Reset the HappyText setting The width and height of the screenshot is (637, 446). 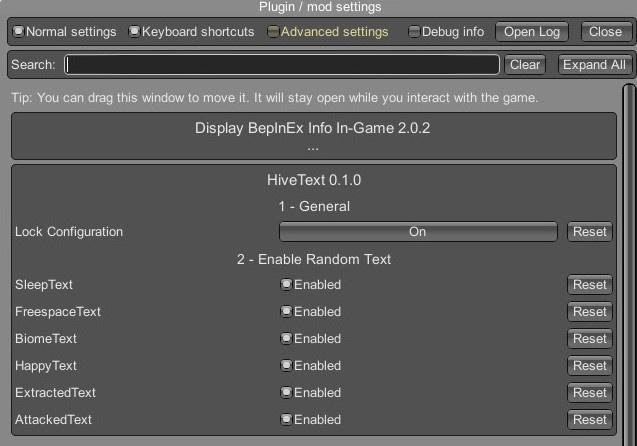coord(589,366)
